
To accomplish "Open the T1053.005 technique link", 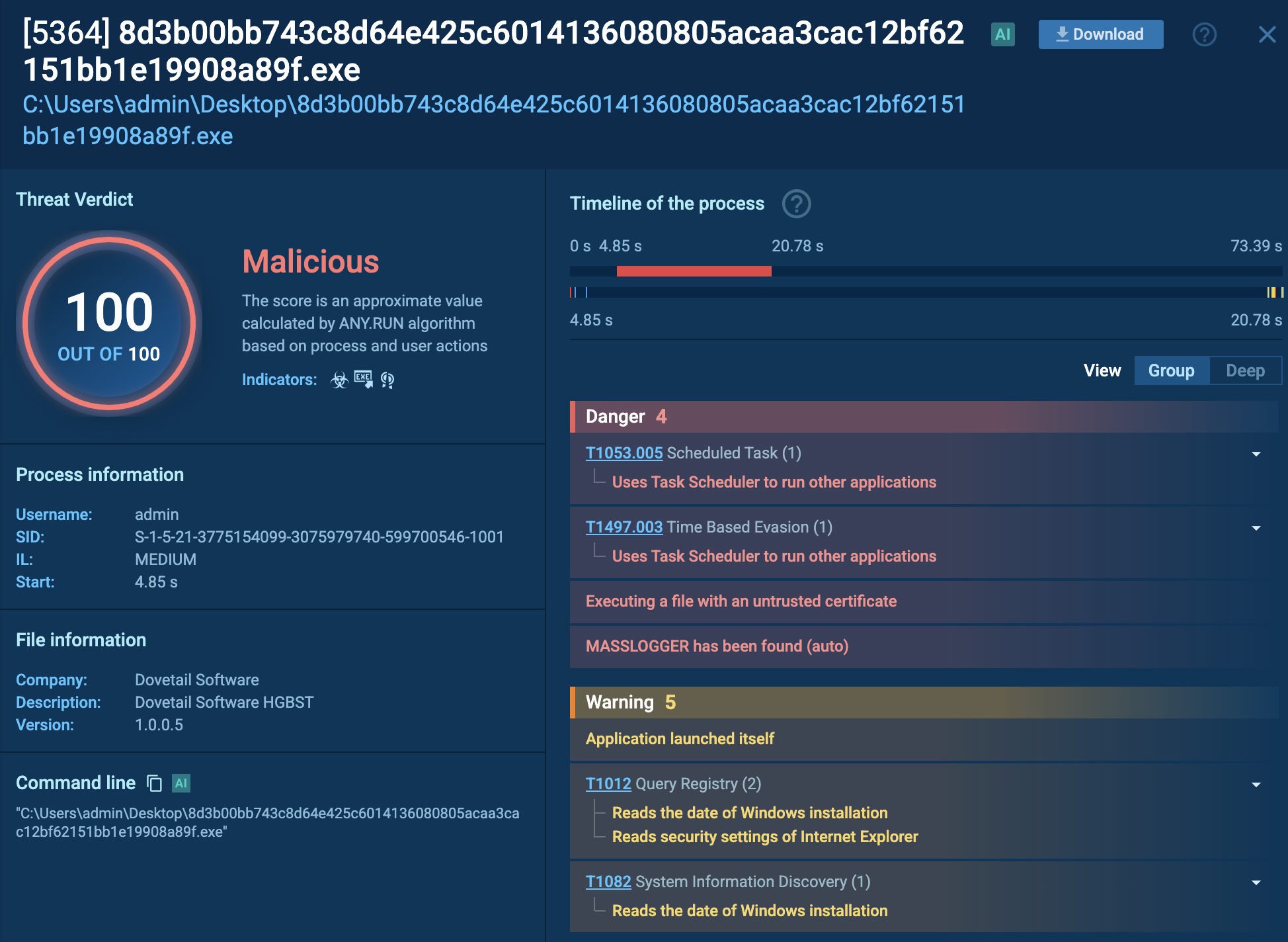I will click(624, 453).
